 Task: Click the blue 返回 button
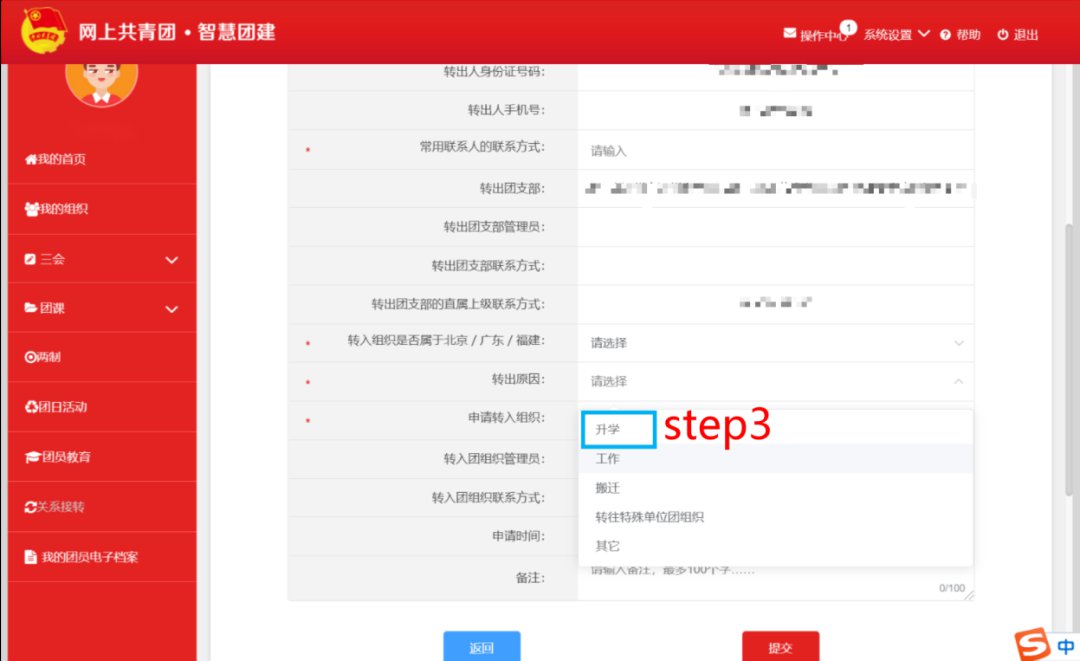(481, 647)
